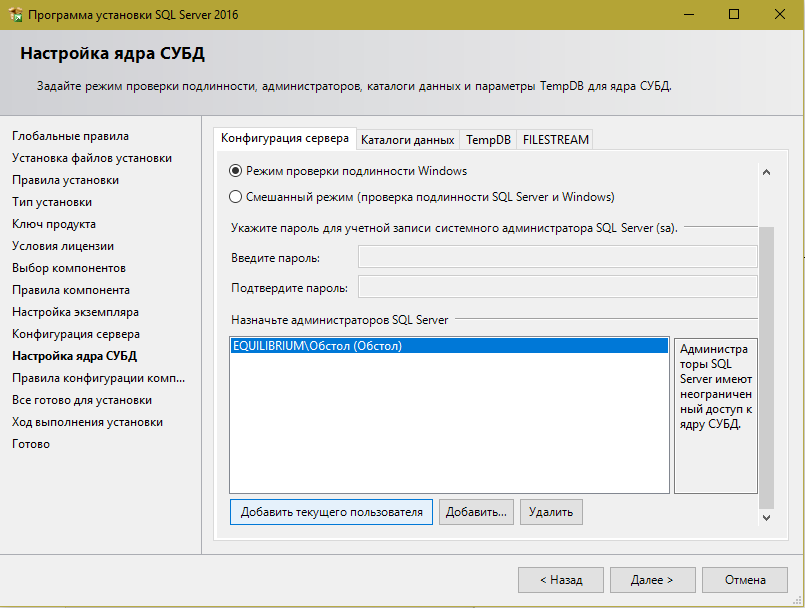The height and width of the screenshot is (608, 805).
Task: Go back with the Назад button
Action: tap(561, 580)
